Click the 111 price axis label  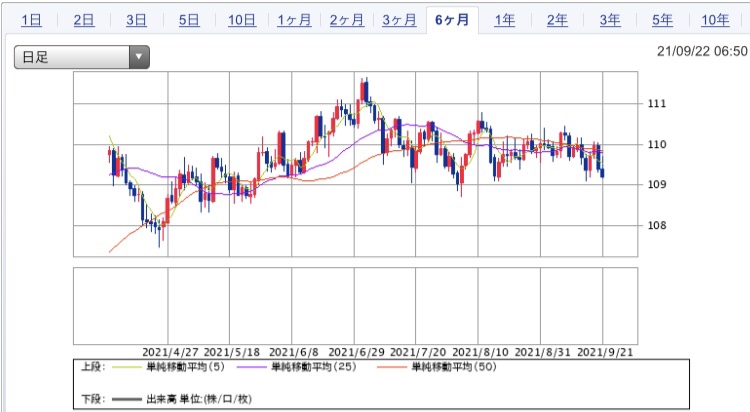click(x=656, y=103)
